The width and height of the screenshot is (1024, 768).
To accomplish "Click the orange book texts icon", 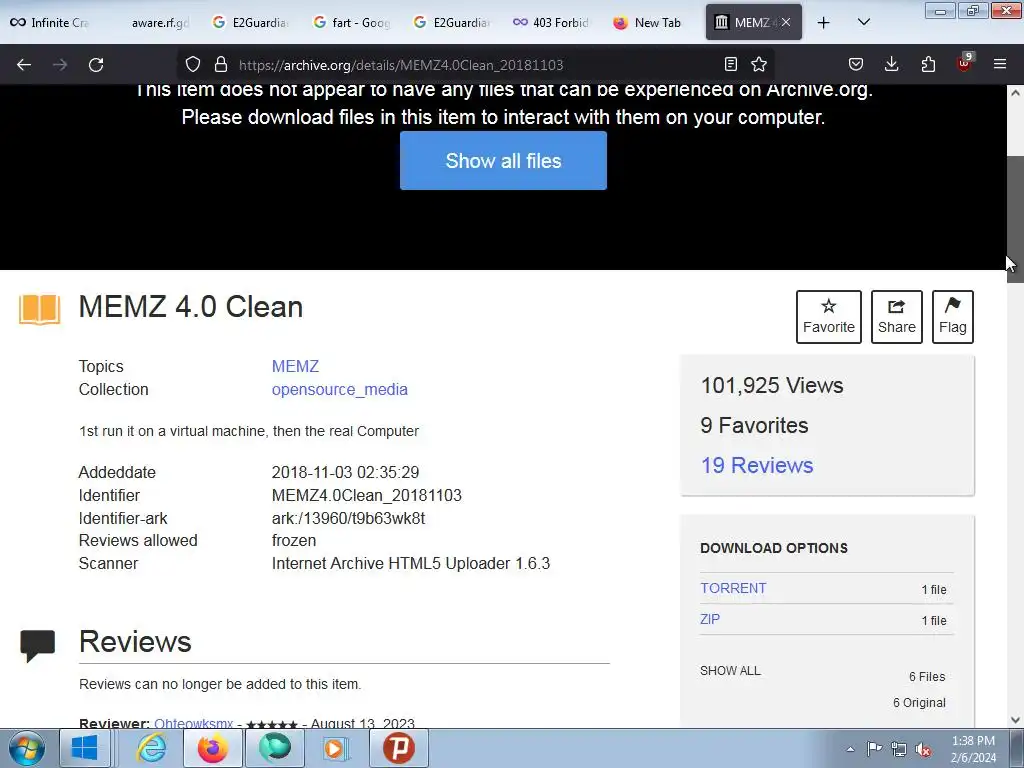I will point(40,308).
